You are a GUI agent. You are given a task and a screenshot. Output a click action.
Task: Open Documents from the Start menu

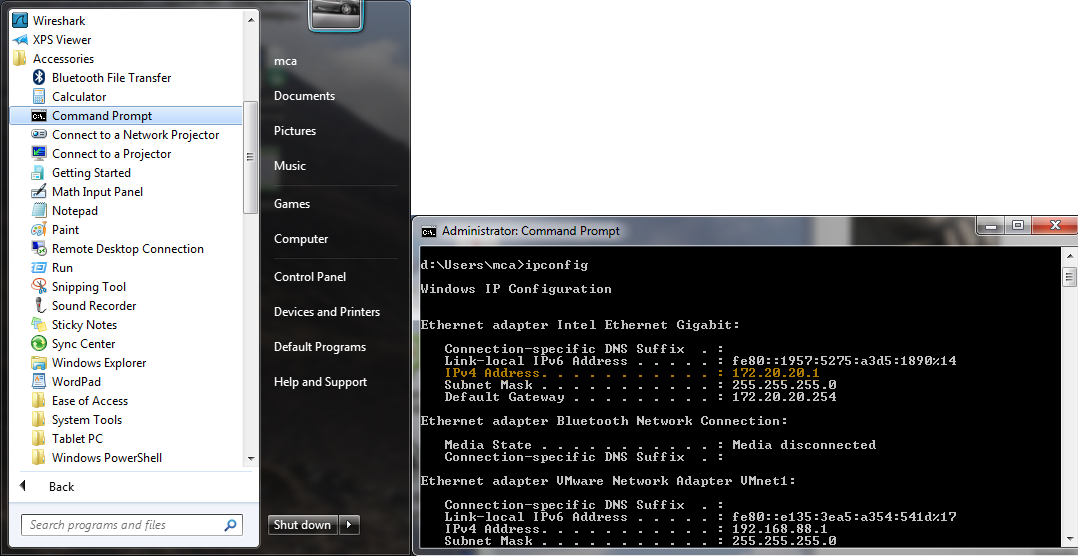(x=305, y=96)
